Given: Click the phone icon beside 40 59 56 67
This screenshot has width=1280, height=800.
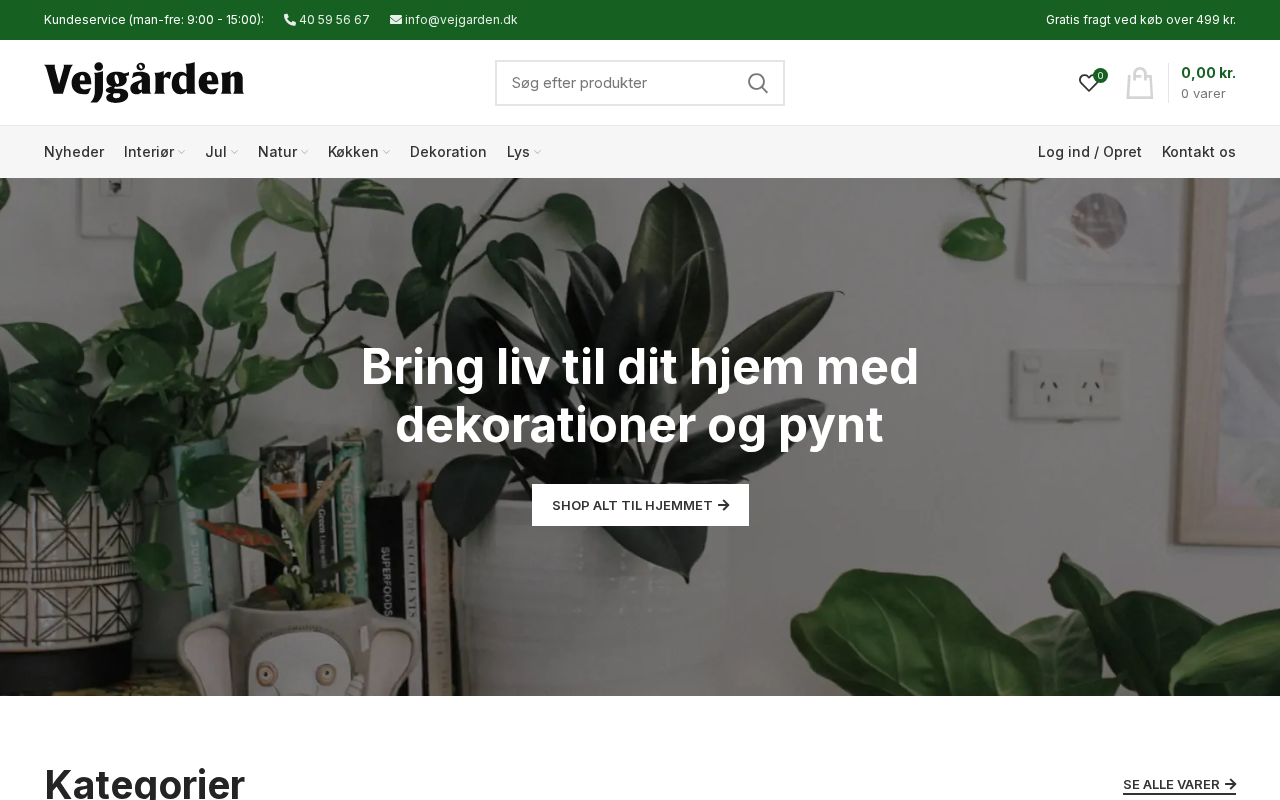Looking at the screenshot, I should click(x=290, y=20).
